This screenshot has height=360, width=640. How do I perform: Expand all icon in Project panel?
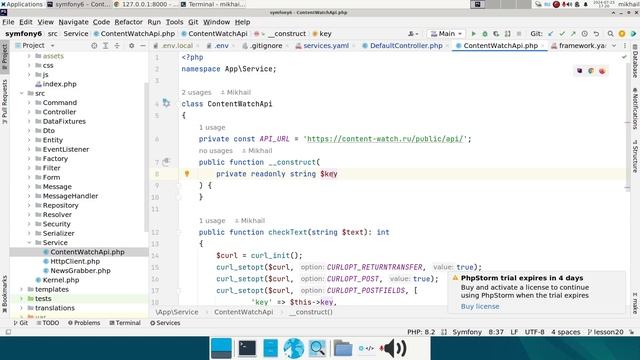click(105, 46)
